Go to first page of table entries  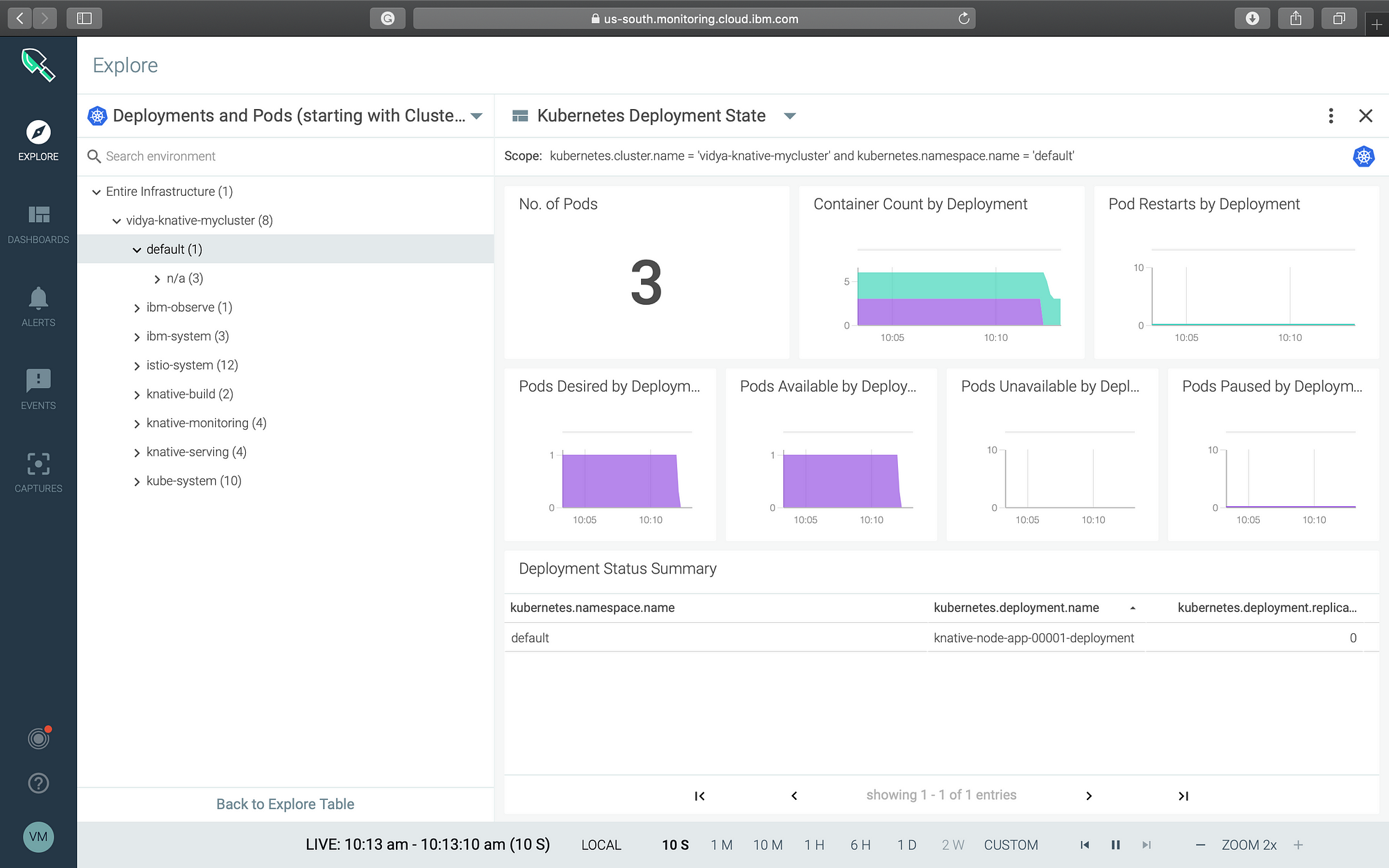coord(699,796)
